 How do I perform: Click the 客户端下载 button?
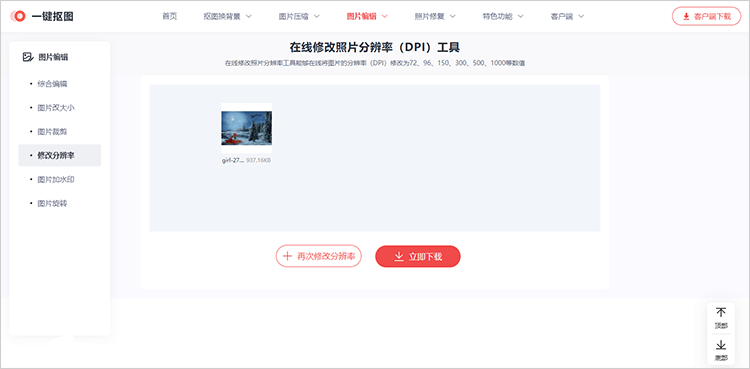tap(706, 16)
